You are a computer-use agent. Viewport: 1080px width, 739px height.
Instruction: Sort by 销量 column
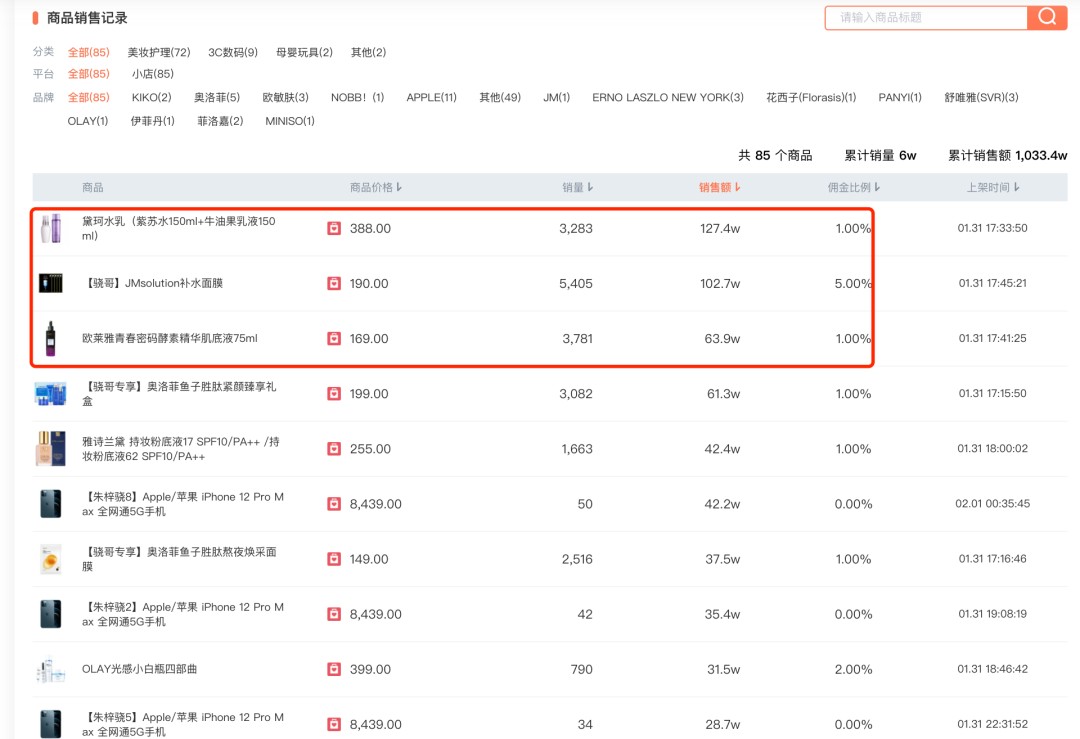pyautogui.click(x=578, y=187)
